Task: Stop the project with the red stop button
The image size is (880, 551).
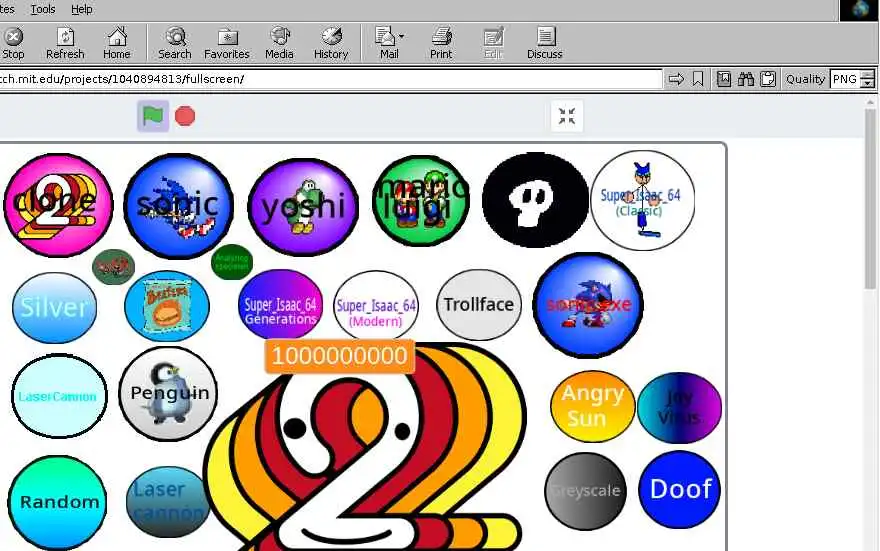Action: [185, 116]
